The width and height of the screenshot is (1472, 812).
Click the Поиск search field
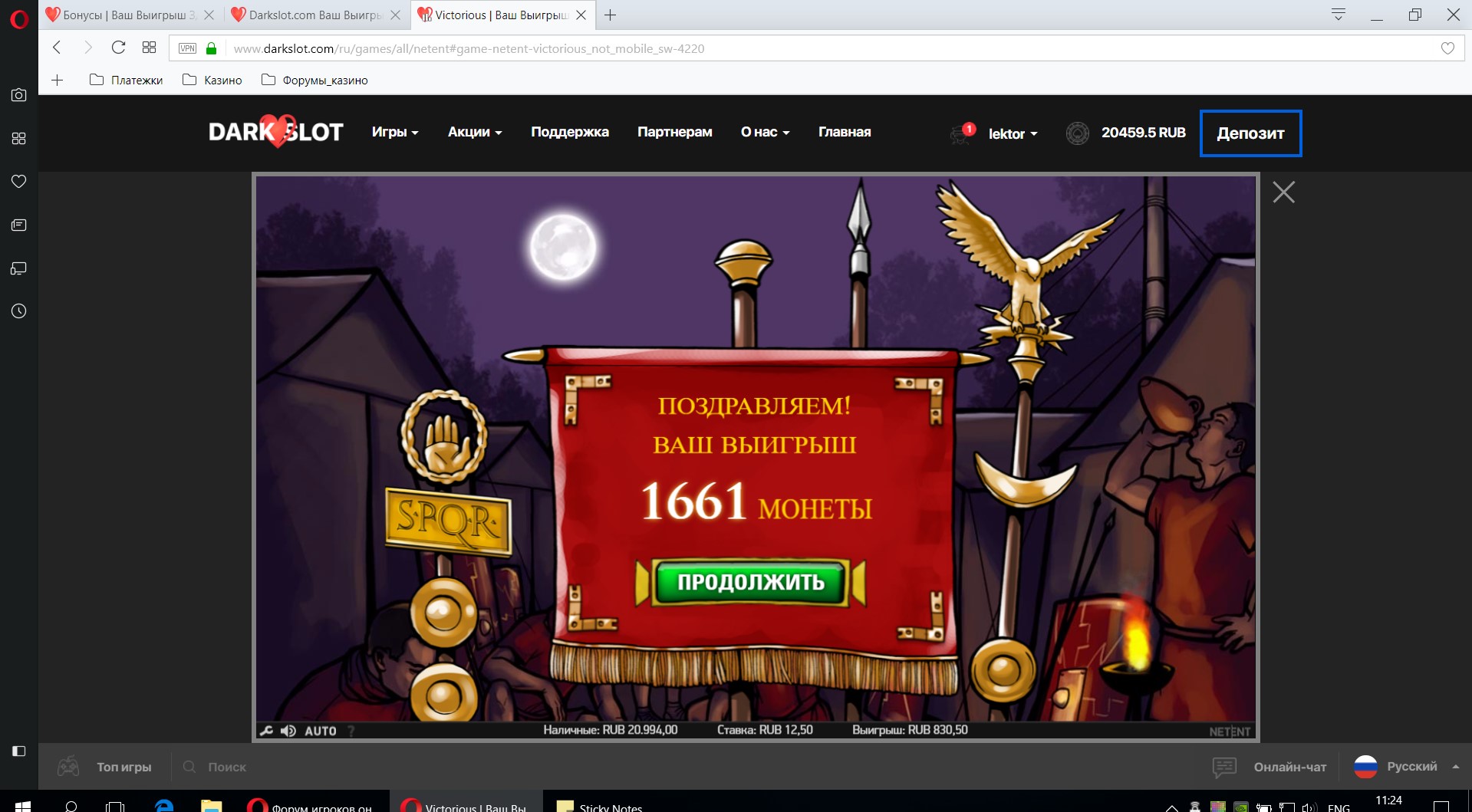pyautogui.click(x=227, y=767)
